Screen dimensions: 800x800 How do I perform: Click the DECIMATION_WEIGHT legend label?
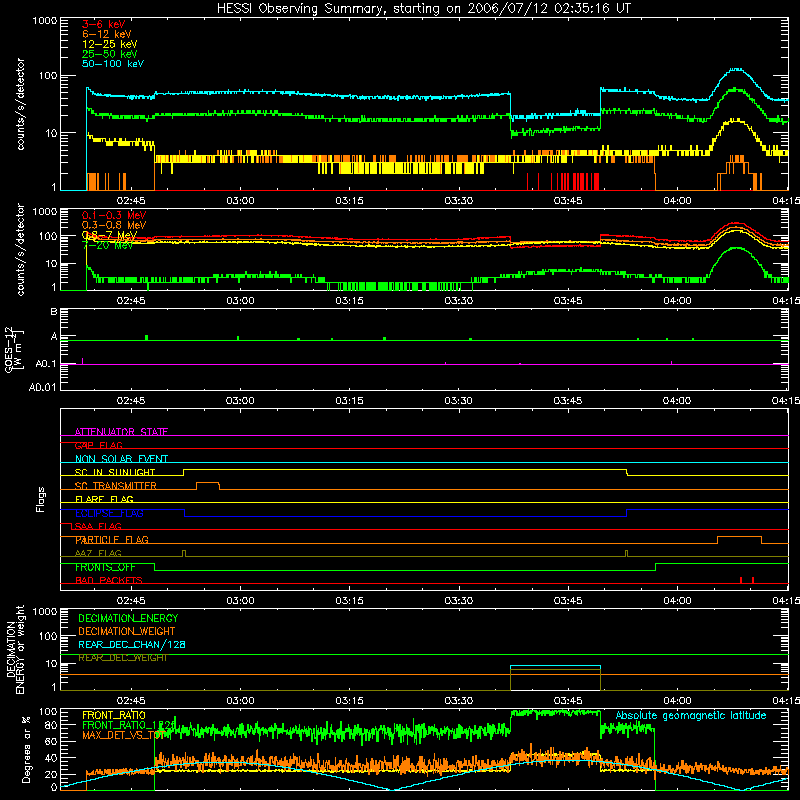click(127, 631)
